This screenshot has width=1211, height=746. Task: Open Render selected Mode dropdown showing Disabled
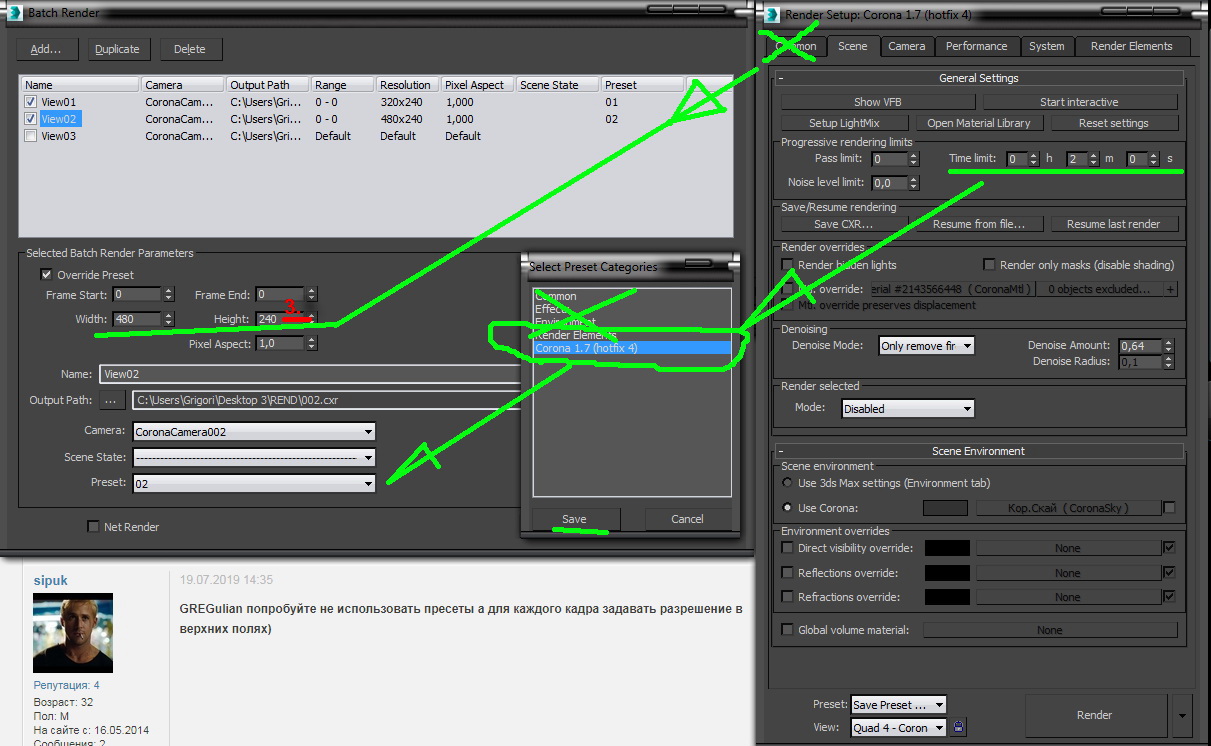pos(908,408)
